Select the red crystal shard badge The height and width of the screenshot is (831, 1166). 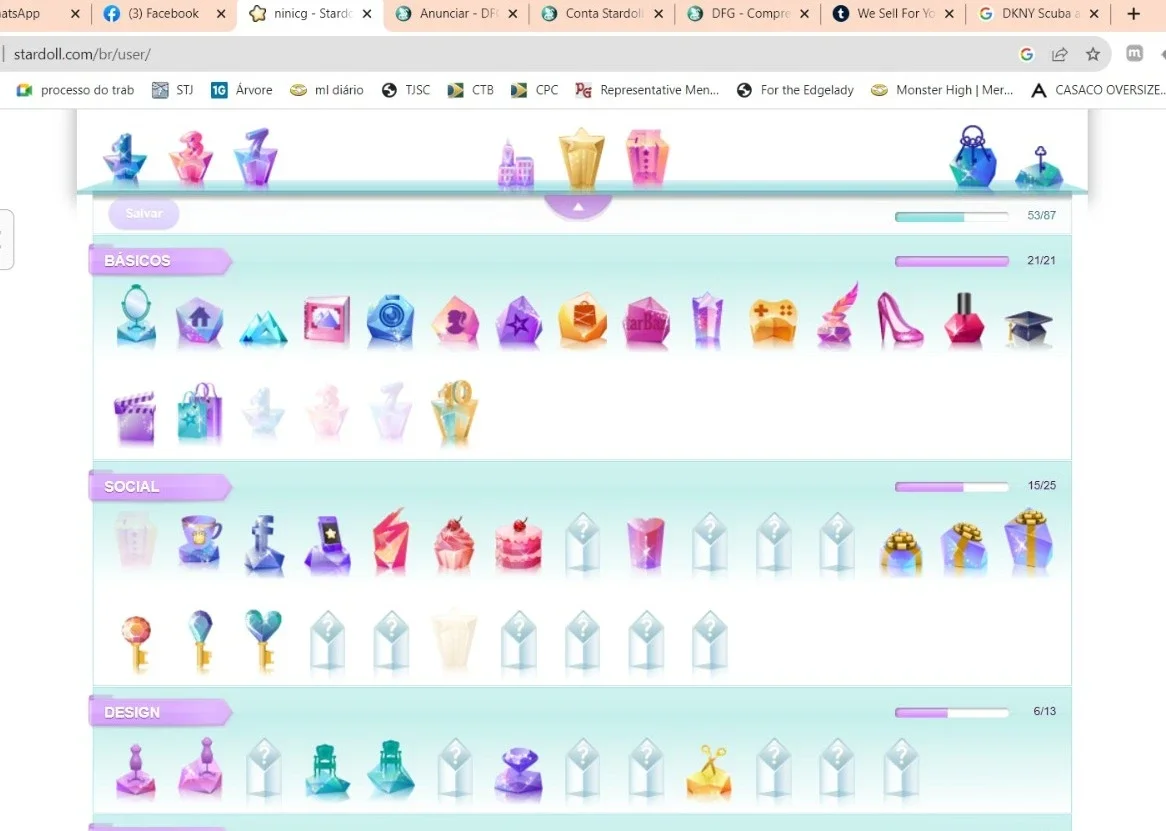(x=391, y=541)
